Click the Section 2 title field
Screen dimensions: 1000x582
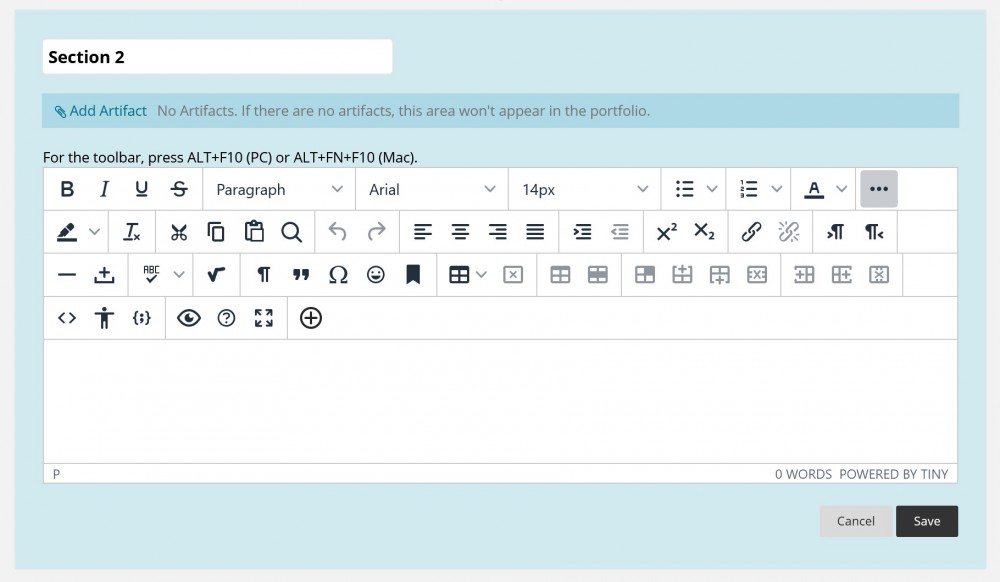coord(217,57)
